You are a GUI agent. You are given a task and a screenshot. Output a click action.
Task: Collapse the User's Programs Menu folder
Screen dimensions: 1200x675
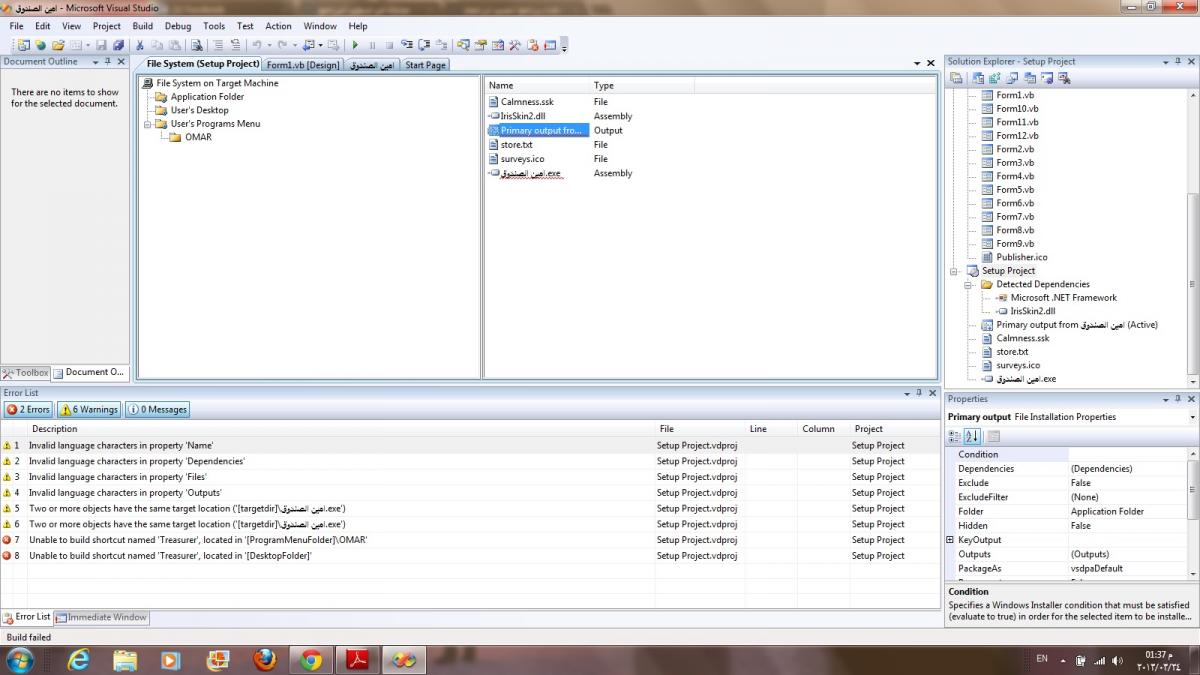148,124
